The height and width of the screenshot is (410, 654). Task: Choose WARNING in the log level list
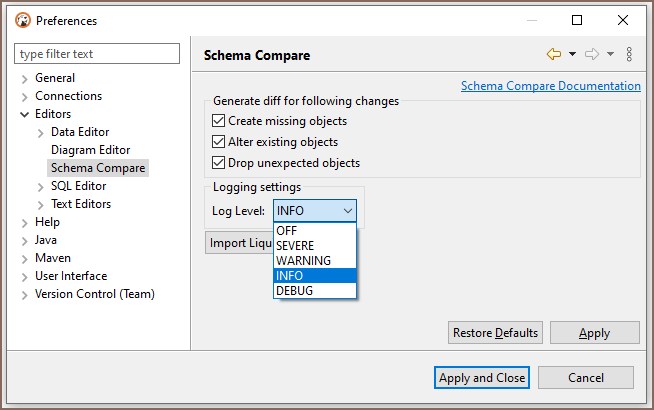pos(315,260)
